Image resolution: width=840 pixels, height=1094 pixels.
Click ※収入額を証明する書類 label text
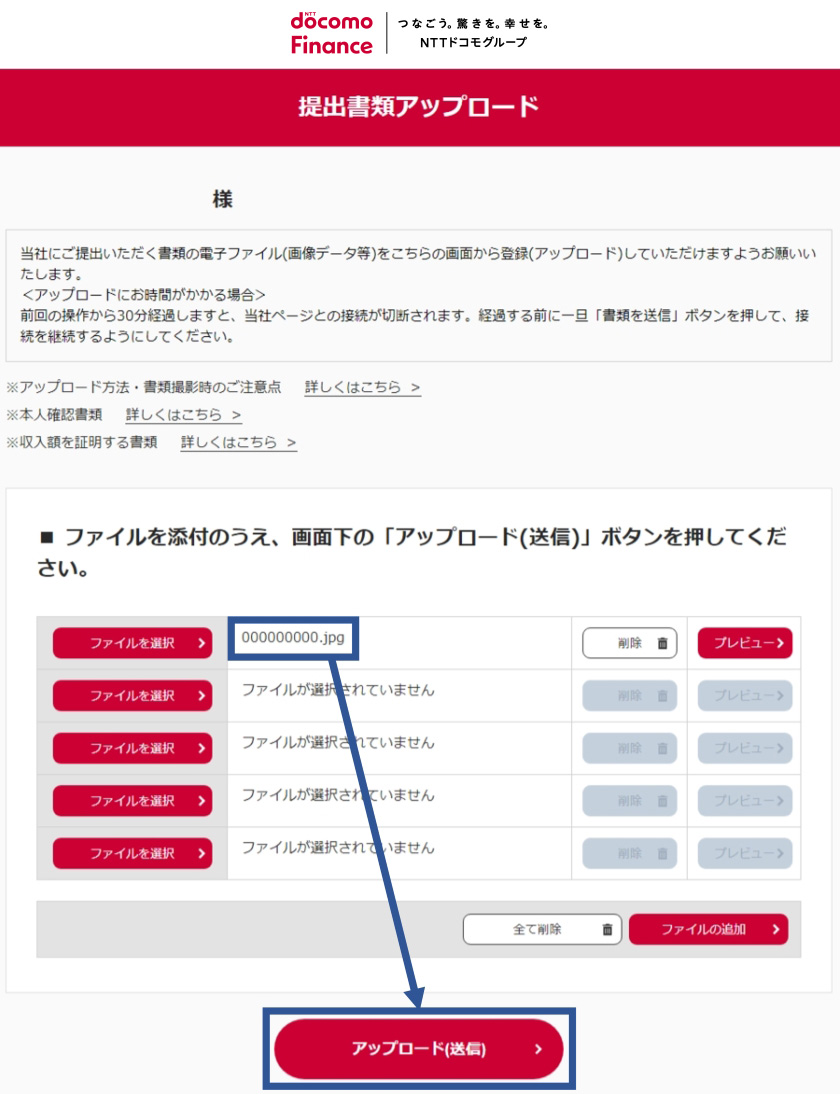pyautogui.click(x=82, y=442)
